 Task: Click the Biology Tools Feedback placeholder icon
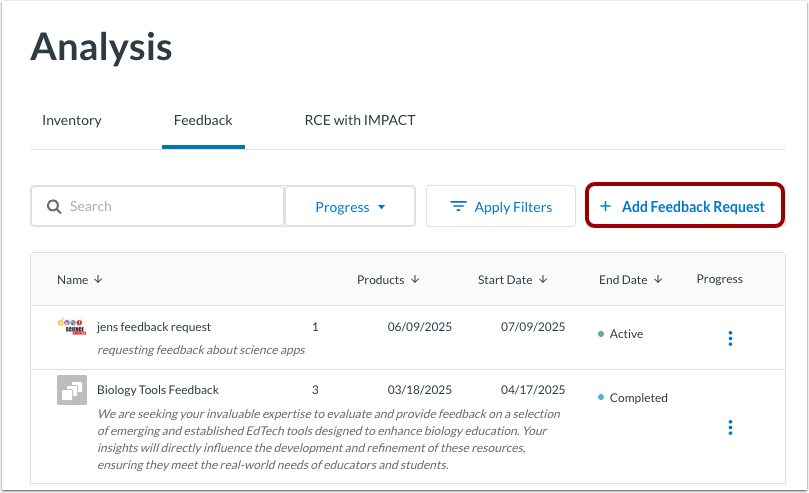(x=72, y=390)
